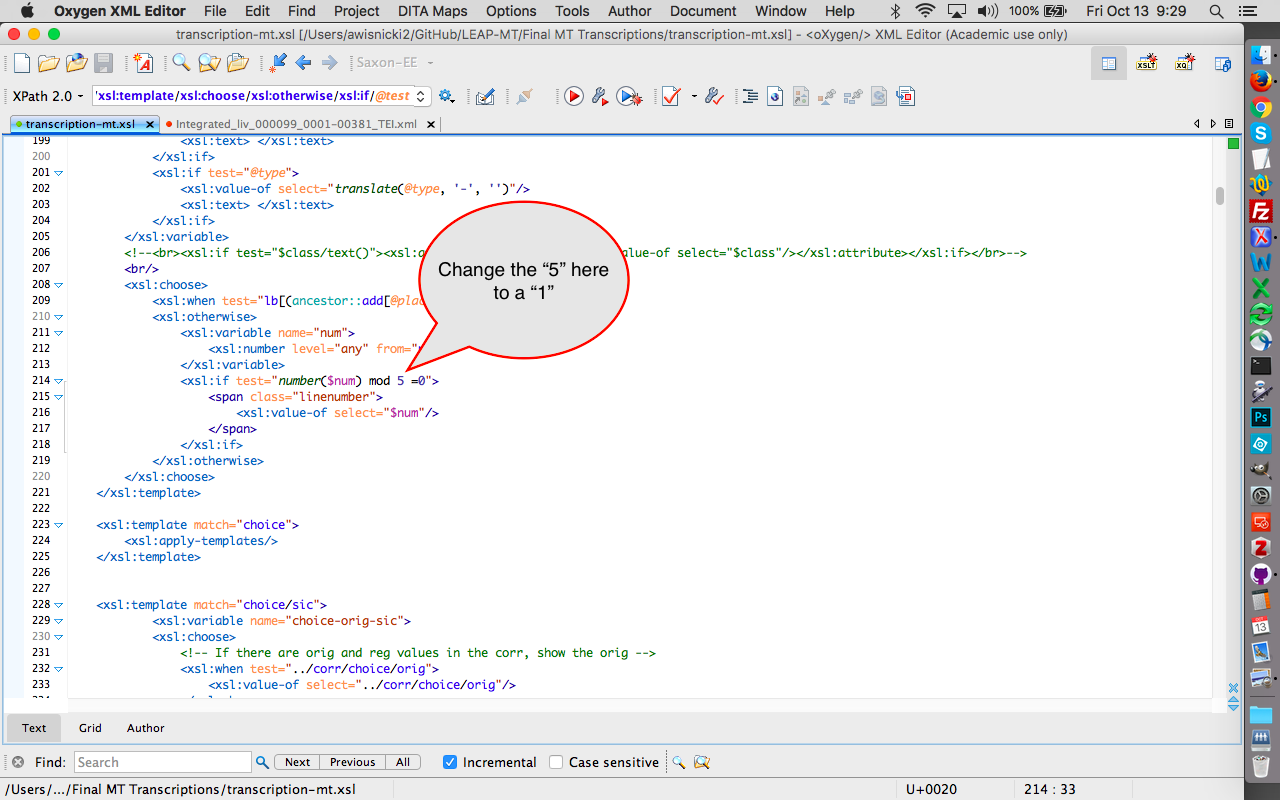Close the Find bar
The image size is (1280, 800).
coord(18,762)
